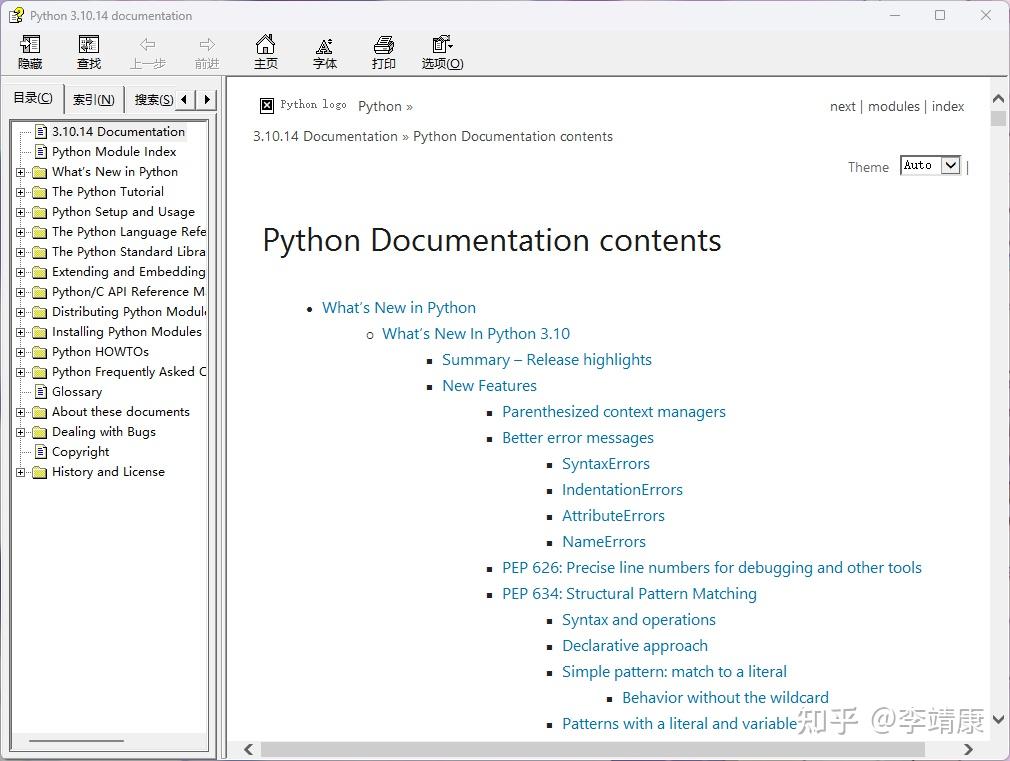Open What's New In Python 3.10 link
Image resolution: width=1010 pixels, height=761 pixels.
[x=476, y=333]
